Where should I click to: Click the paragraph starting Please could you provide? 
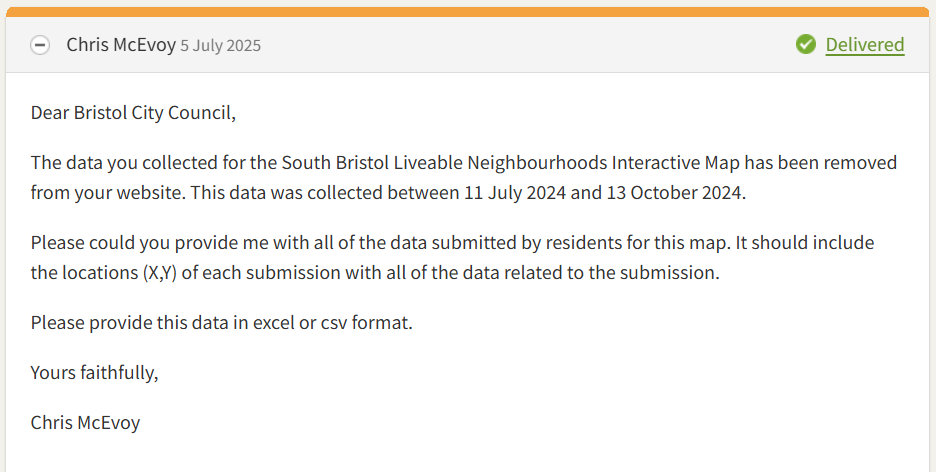click(x=452, y=257)
